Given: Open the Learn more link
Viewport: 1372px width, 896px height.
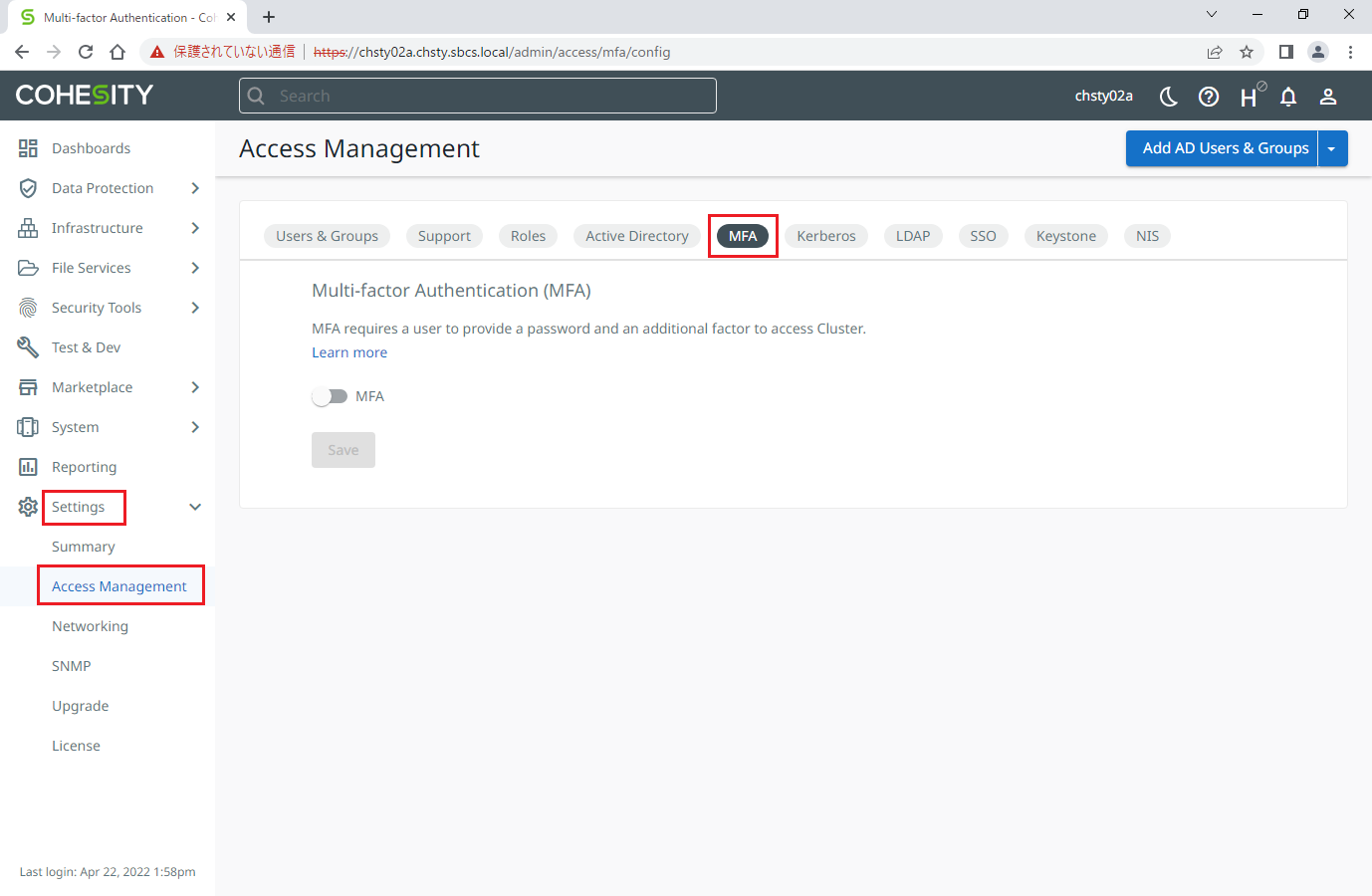Looking at the screenshot, I should (349, 352).
